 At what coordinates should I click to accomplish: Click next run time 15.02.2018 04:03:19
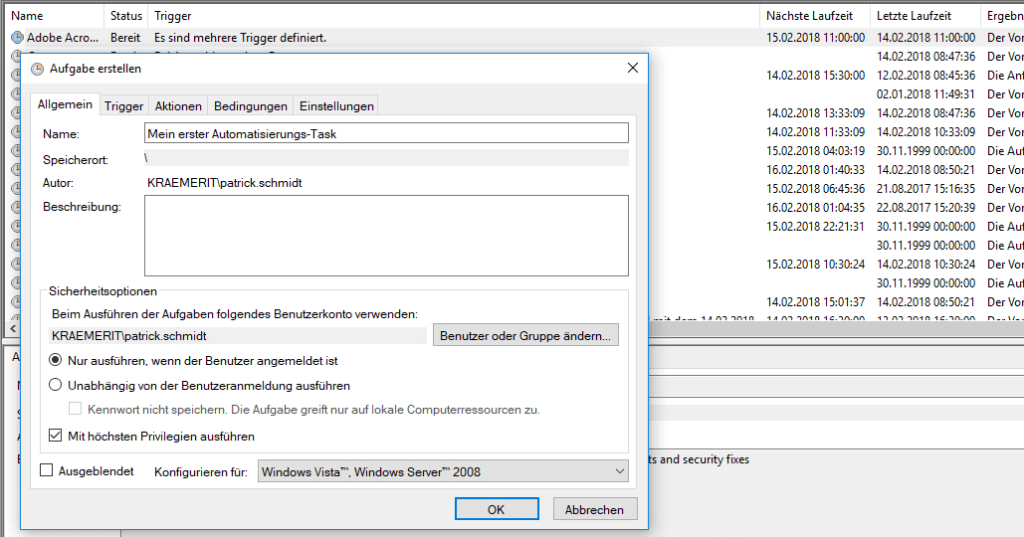pos(815,151)
